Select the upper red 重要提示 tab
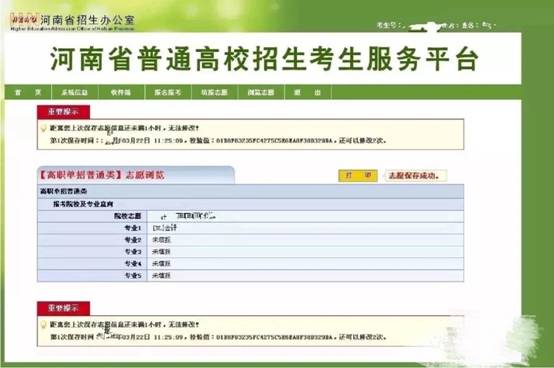 click(x=64, y=112)
